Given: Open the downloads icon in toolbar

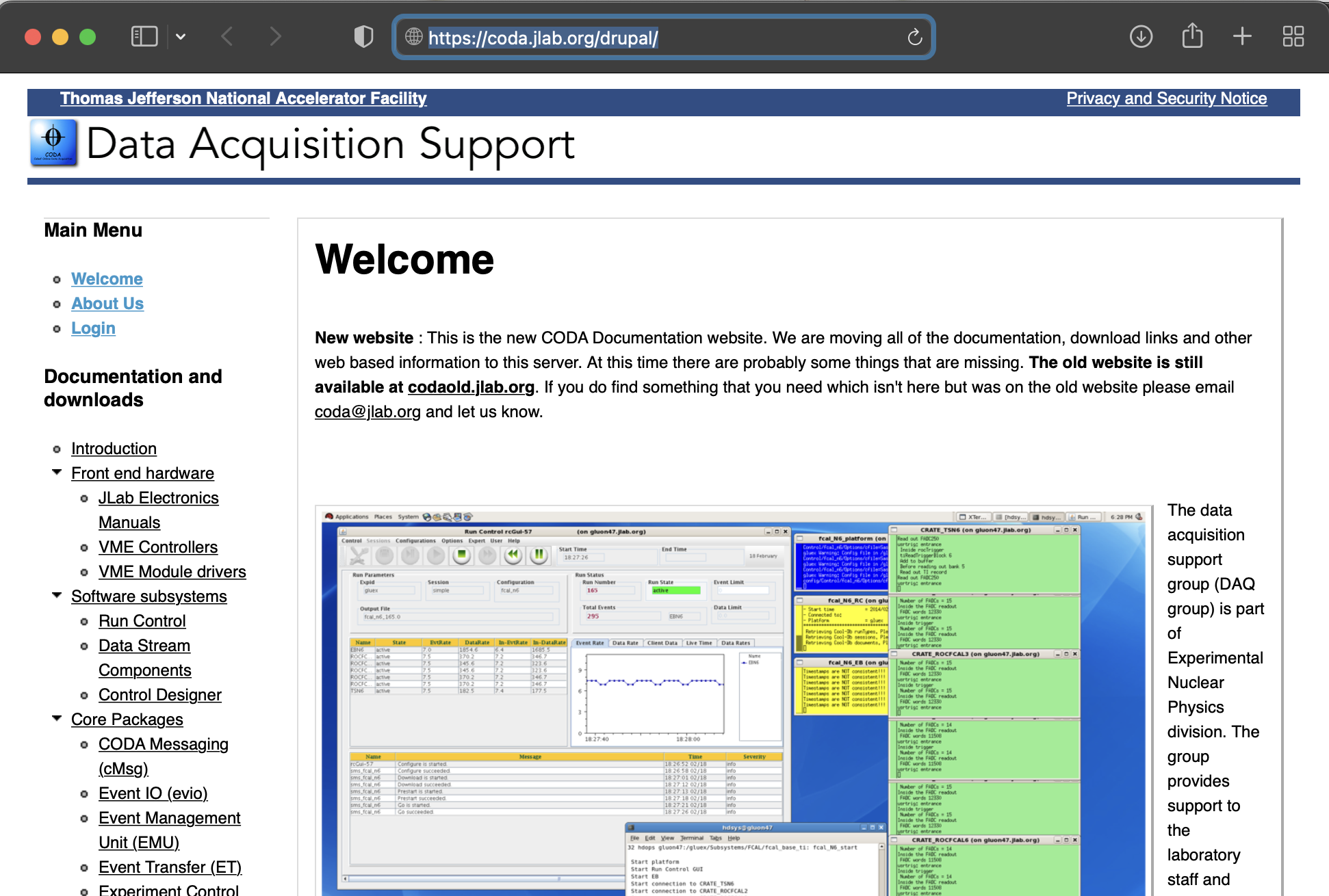Looking at the screenshot, I should click(1141, 36).
